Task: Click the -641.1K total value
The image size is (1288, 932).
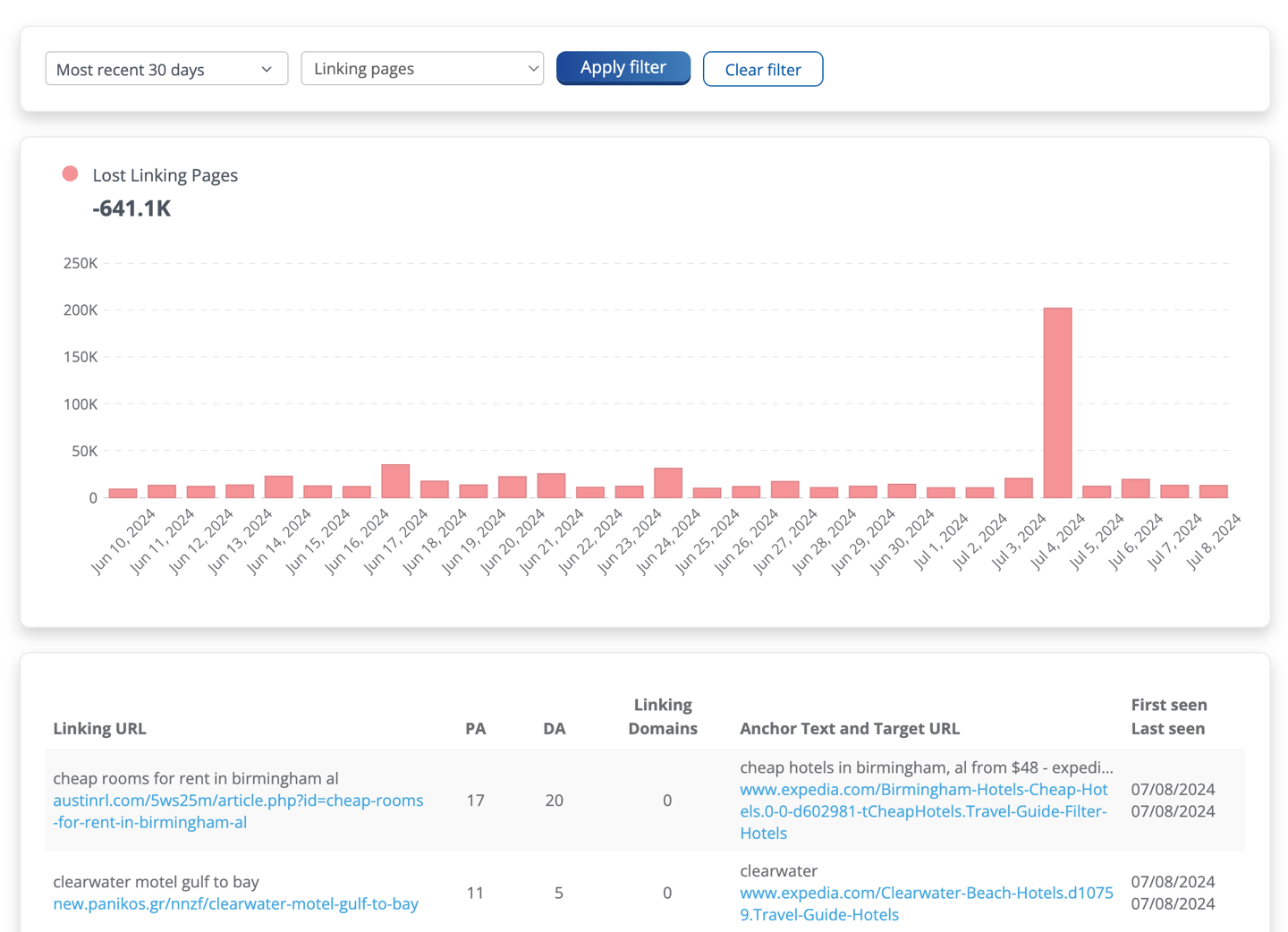Action: (x=131, y=208)
